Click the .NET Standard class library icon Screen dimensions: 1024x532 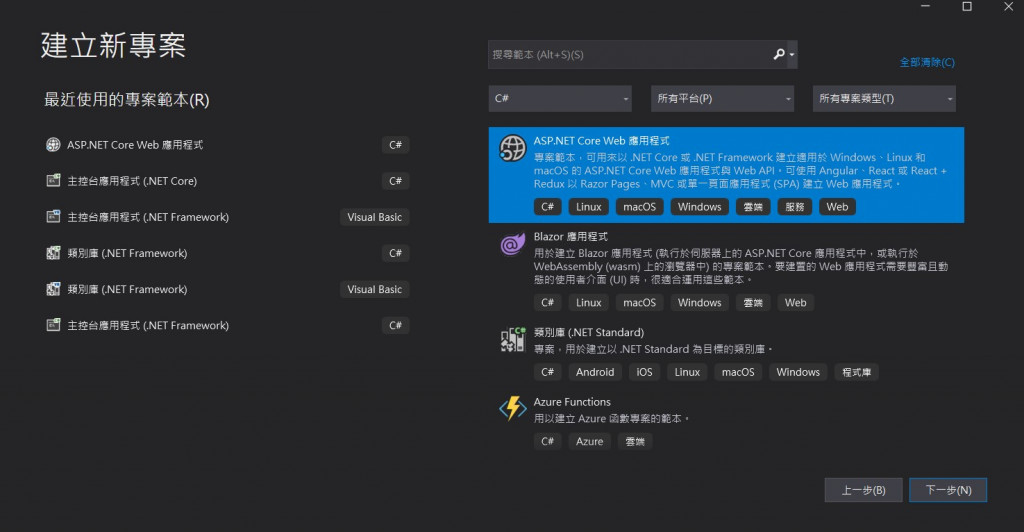point(513,339)
